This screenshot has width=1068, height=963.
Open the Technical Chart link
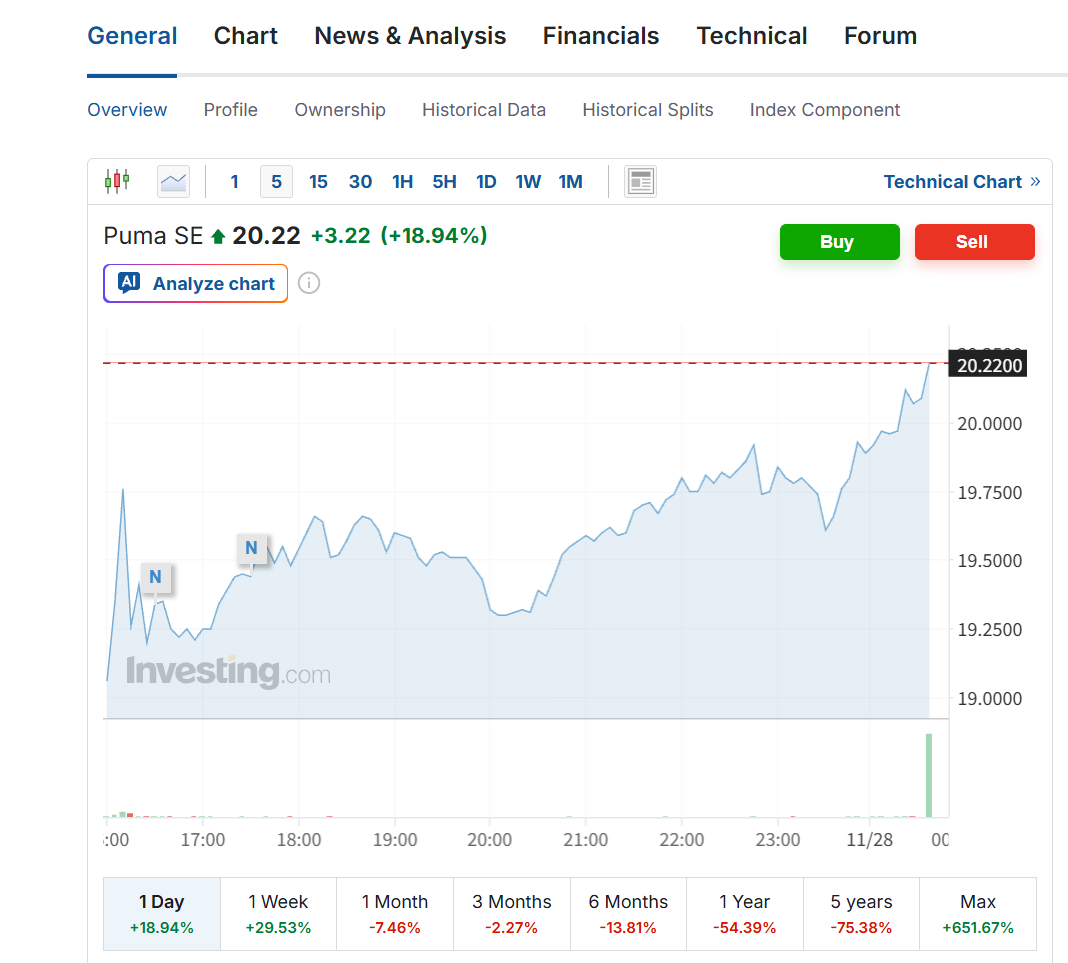point(961,181)
